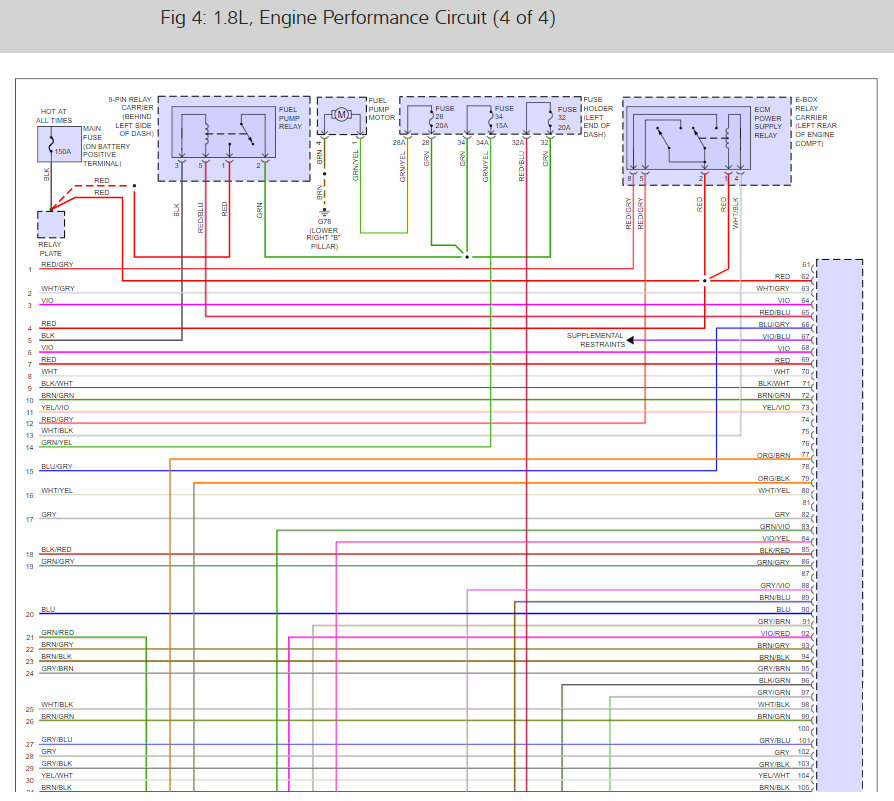Screen dimensions: 894x801
Task: Click the Supplemental Restraints arrowhead
Action: [630, 340]
